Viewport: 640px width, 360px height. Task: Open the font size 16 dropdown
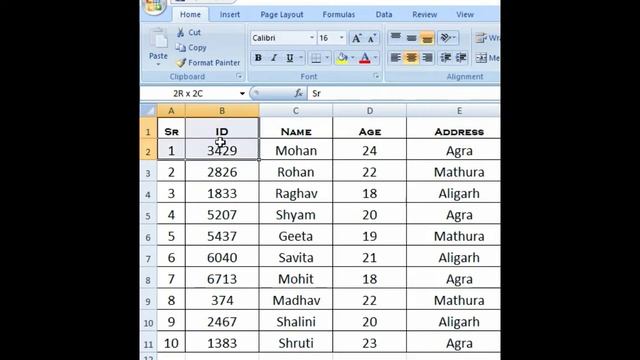click(342, 38)
